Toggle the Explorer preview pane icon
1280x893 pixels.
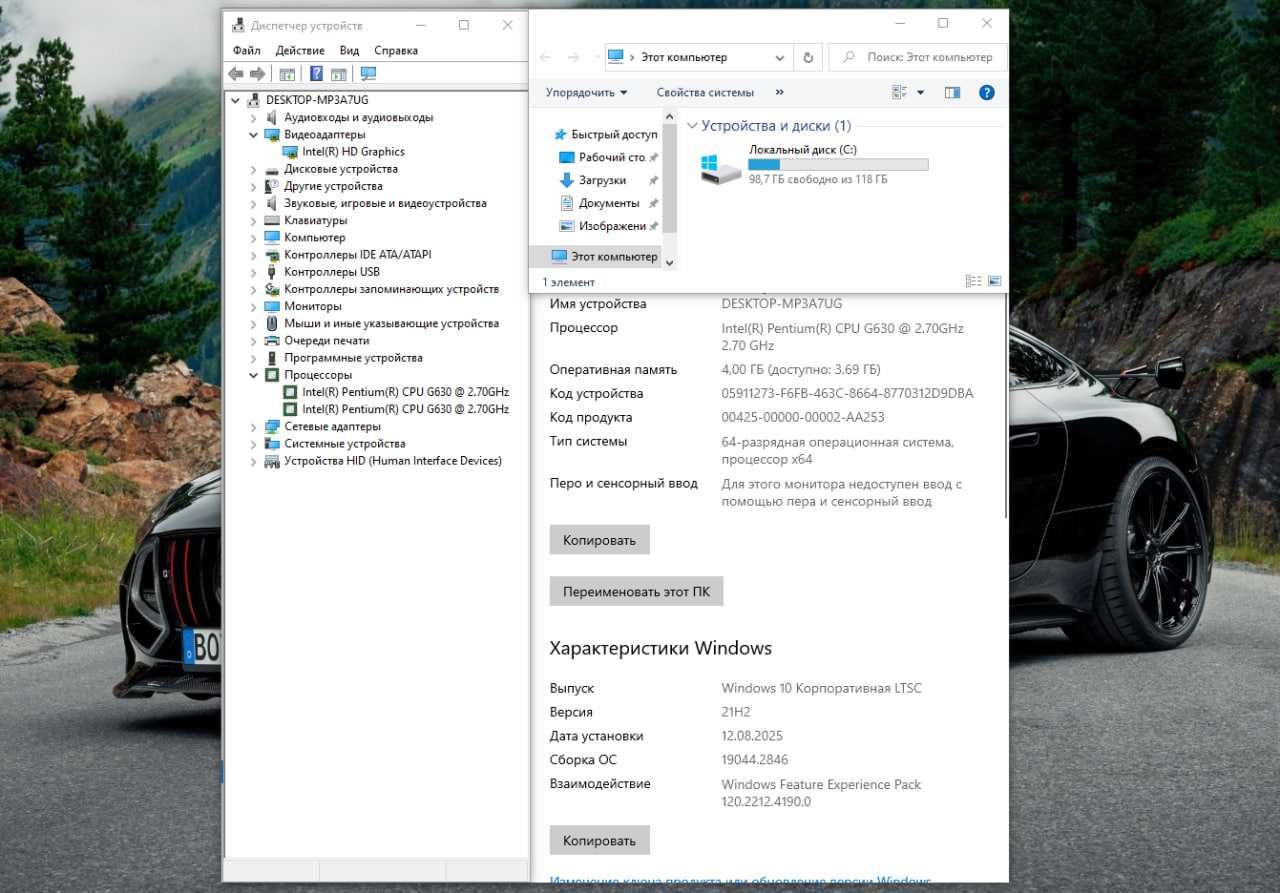tap(952, 92)
